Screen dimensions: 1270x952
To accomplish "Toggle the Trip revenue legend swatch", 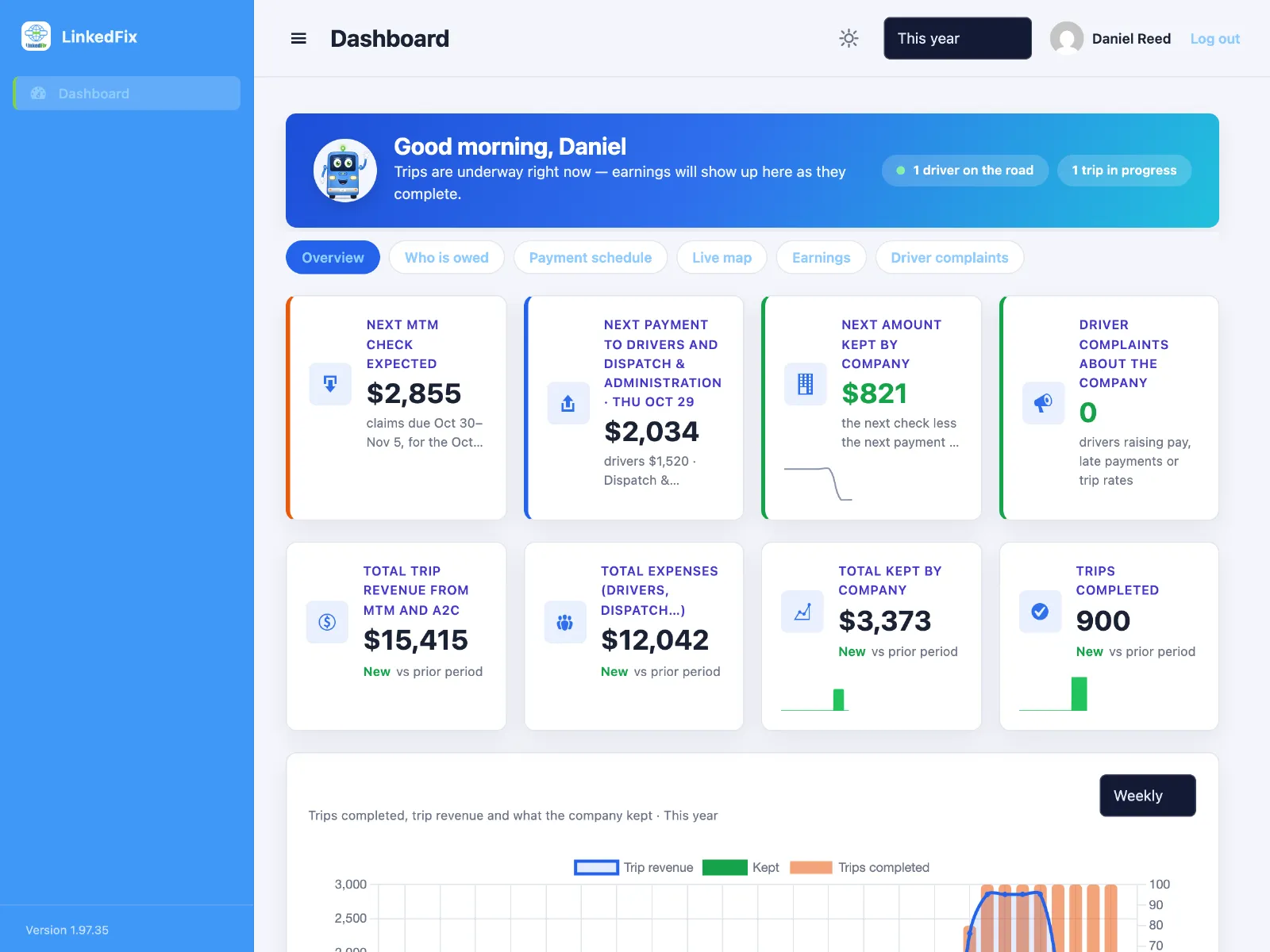I will pos(596,868).
